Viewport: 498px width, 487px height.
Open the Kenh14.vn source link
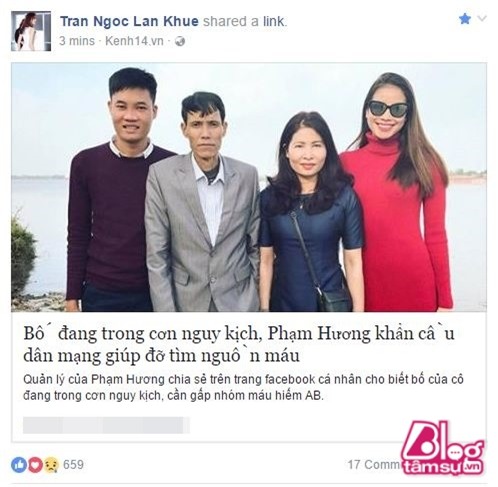[134, 41]
